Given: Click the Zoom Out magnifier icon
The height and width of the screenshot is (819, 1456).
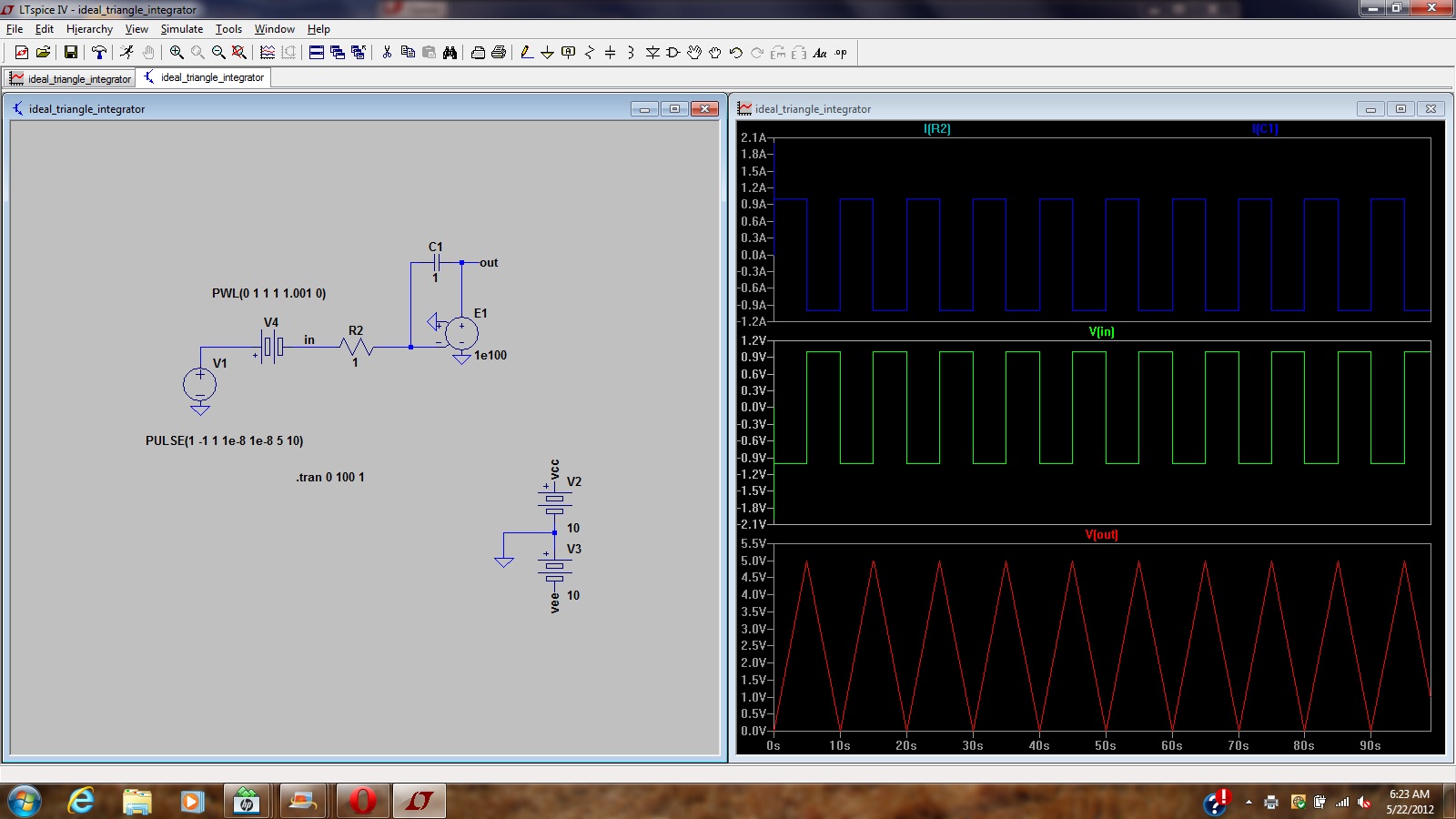Looking at the screenshot, I should point(218,53).
